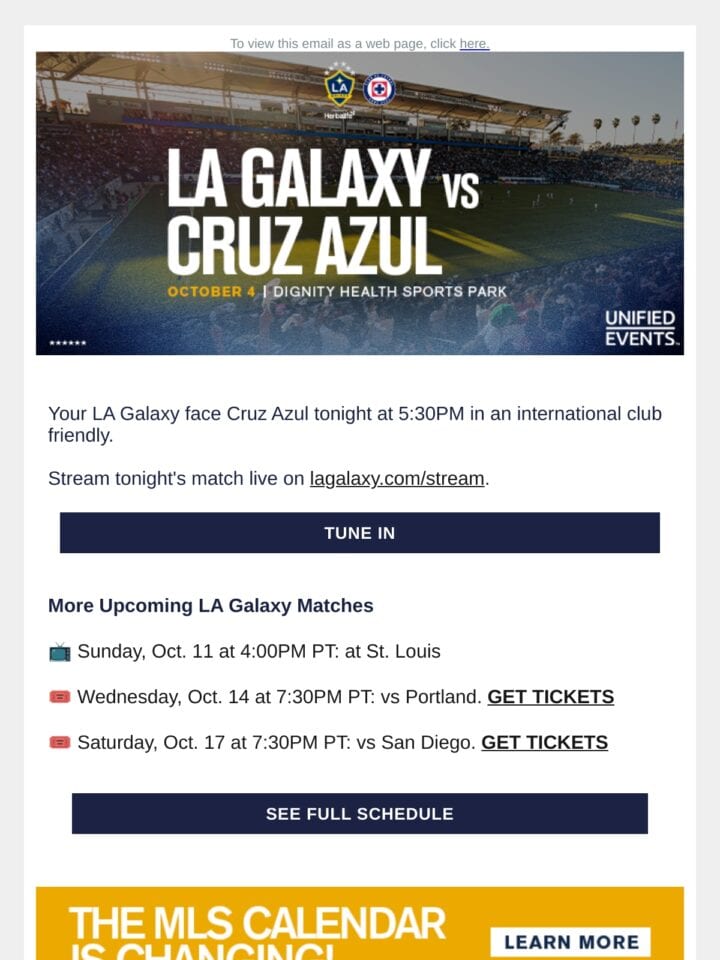
Task: Click the Dignity Health Sports Park text
Action: [x=390, y=292]
